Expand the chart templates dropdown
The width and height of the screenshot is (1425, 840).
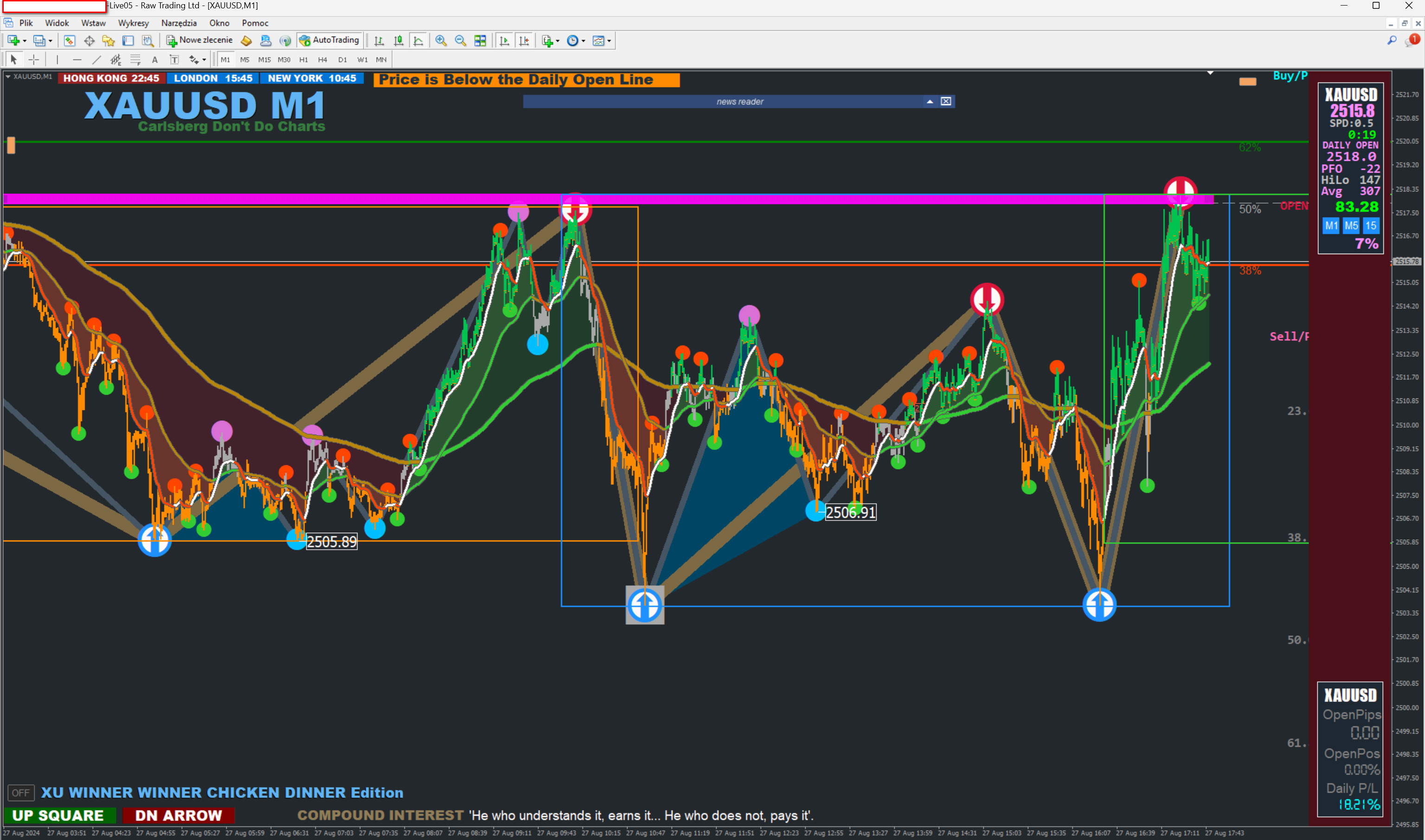tap(609, 41)
